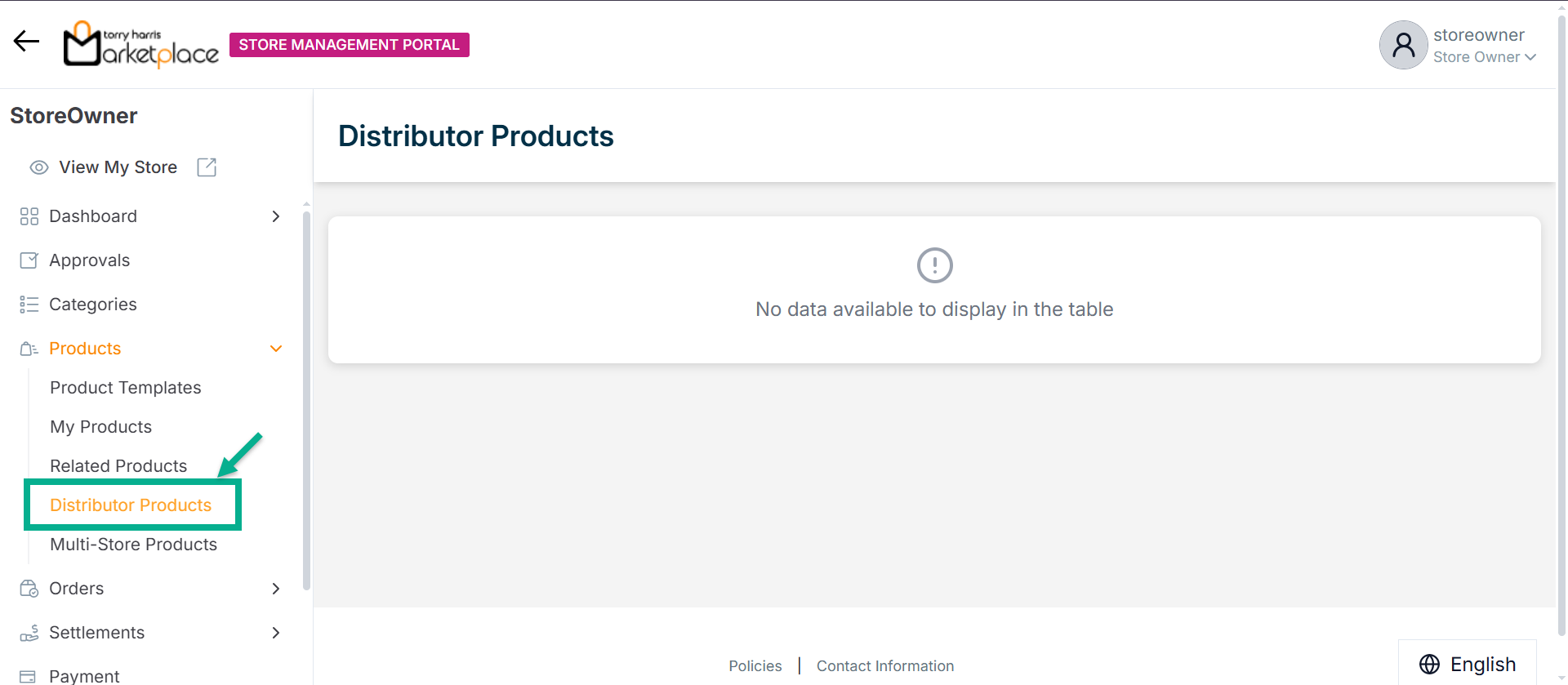Screen dimensions: 1568x685
Task: Click the Settlements hand-coin icon
Action: click(x=29, y=633)
